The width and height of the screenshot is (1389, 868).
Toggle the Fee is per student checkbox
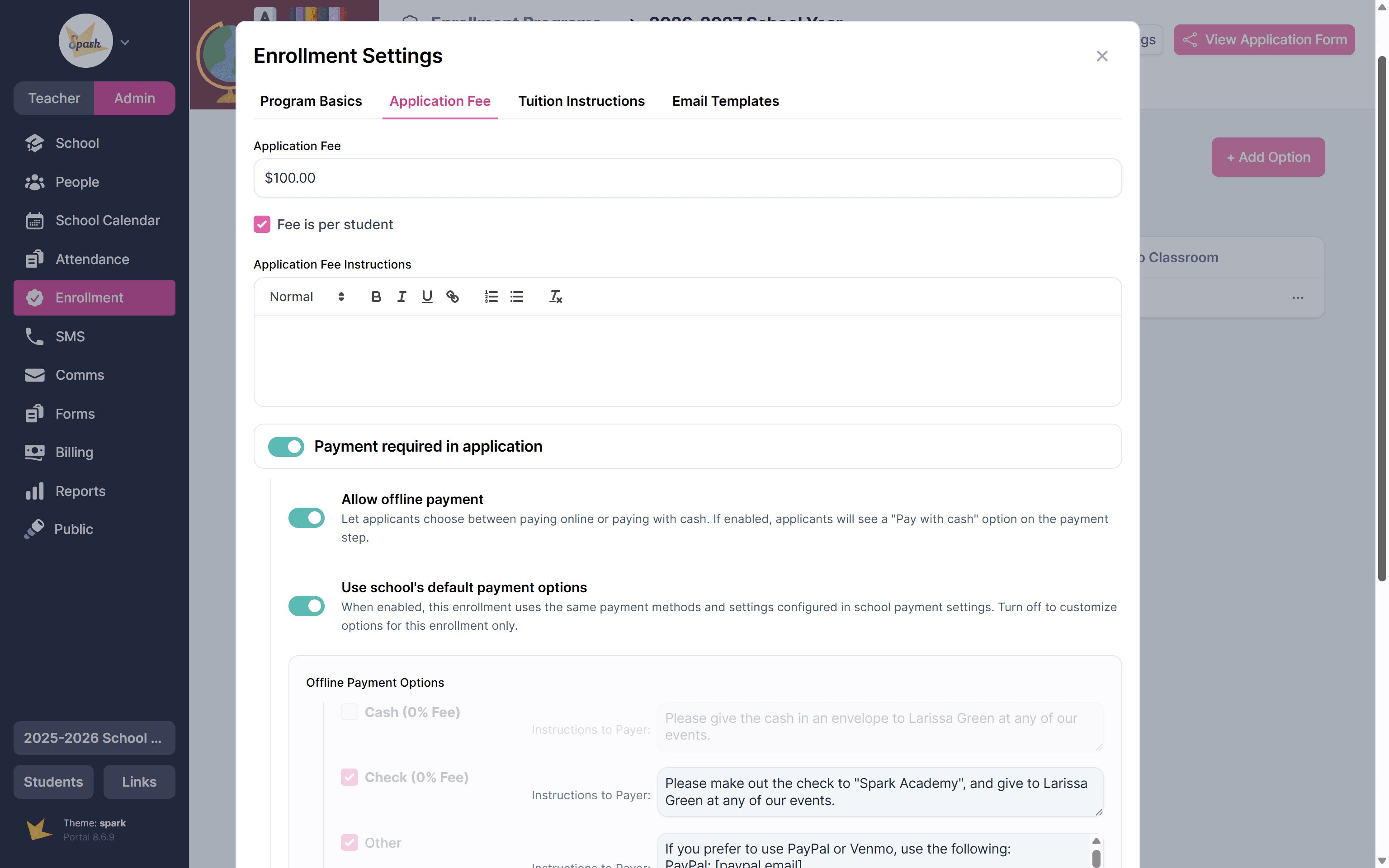[262, 225]
